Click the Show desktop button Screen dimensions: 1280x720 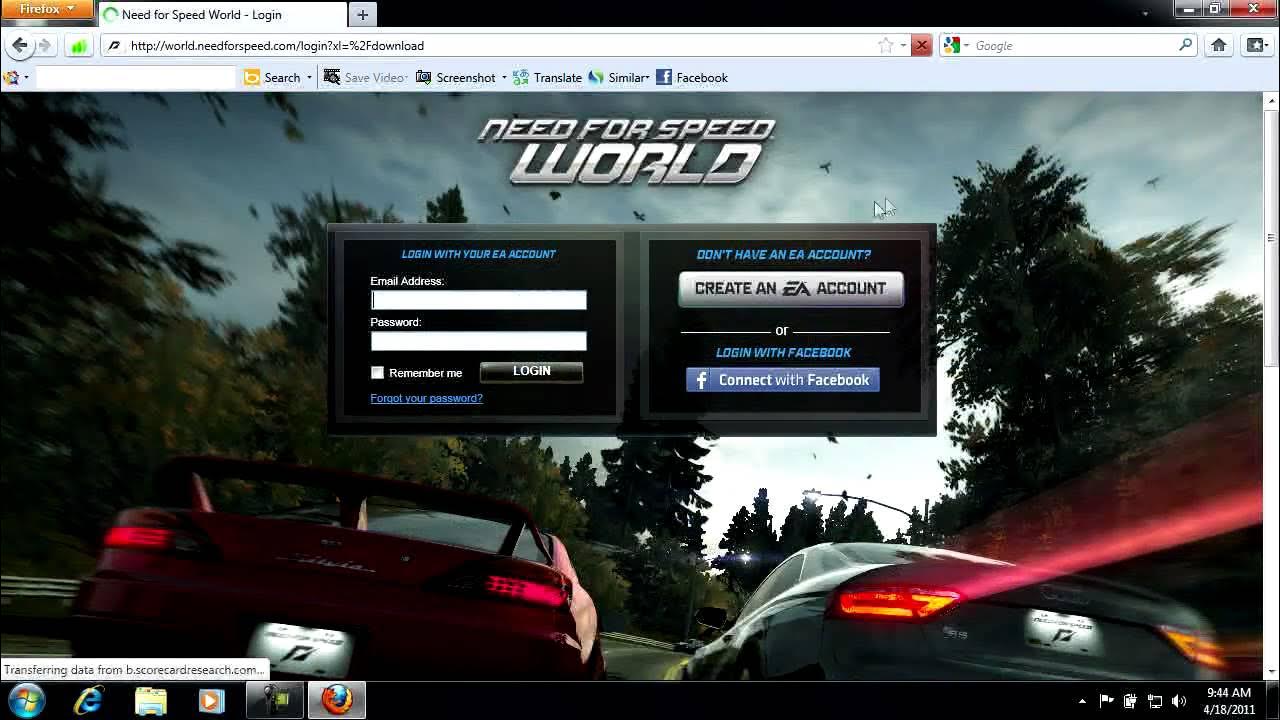(1273, 700)
